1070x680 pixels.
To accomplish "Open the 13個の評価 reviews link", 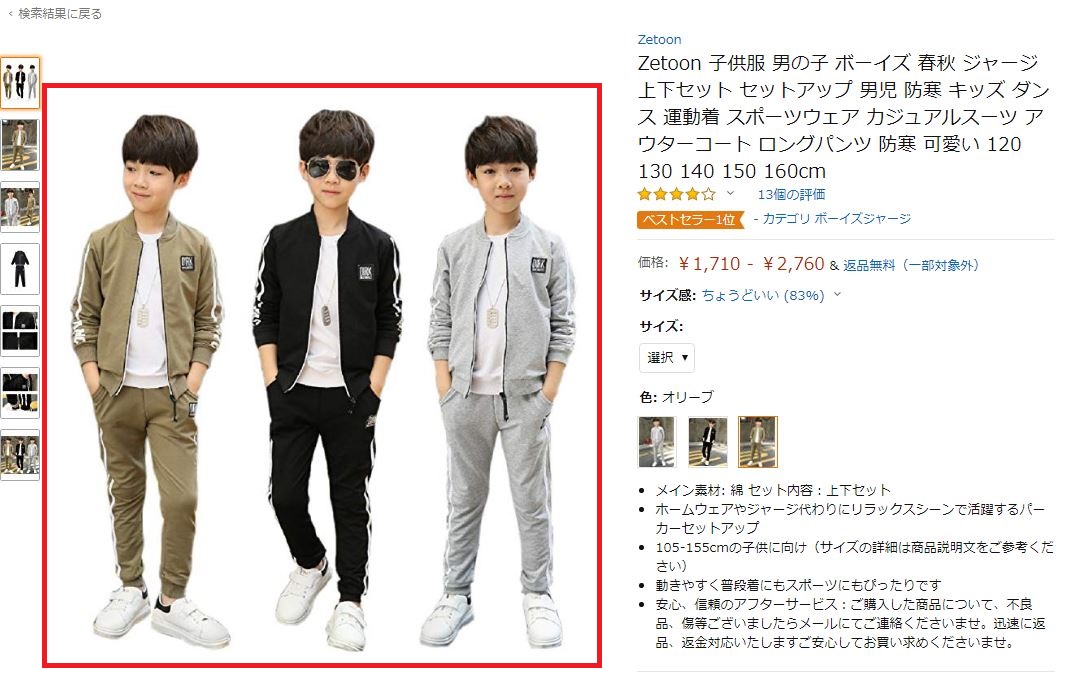I will pyautogui.click(x=791, y=195).
